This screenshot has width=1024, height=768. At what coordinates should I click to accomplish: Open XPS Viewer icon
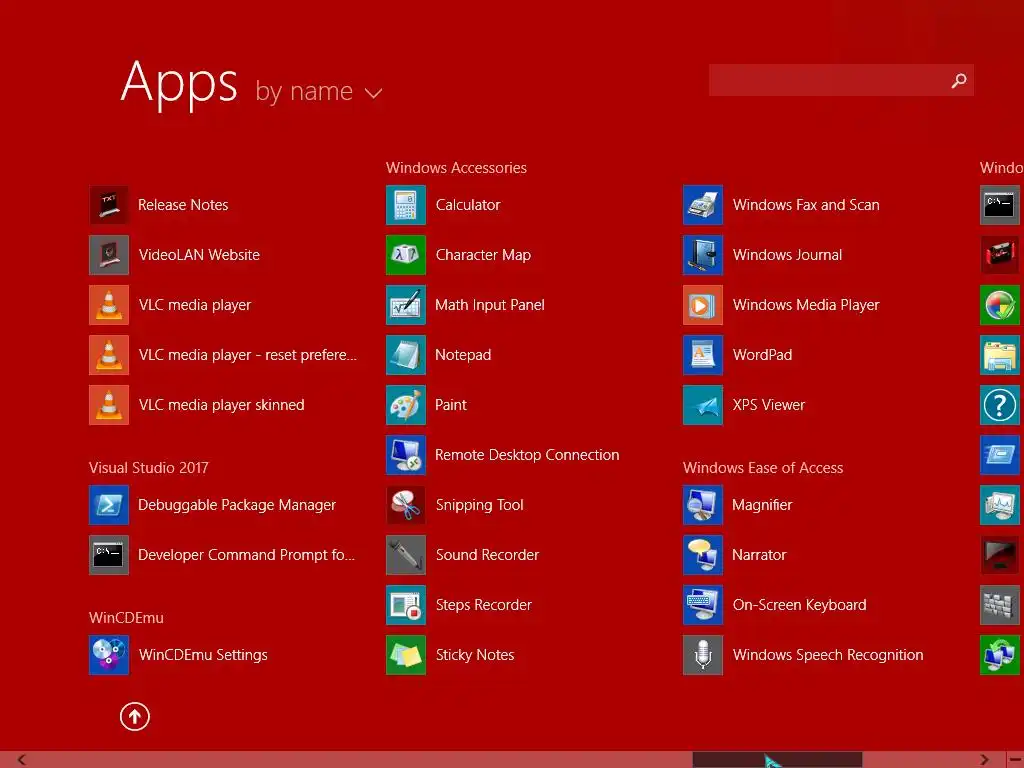703,405
